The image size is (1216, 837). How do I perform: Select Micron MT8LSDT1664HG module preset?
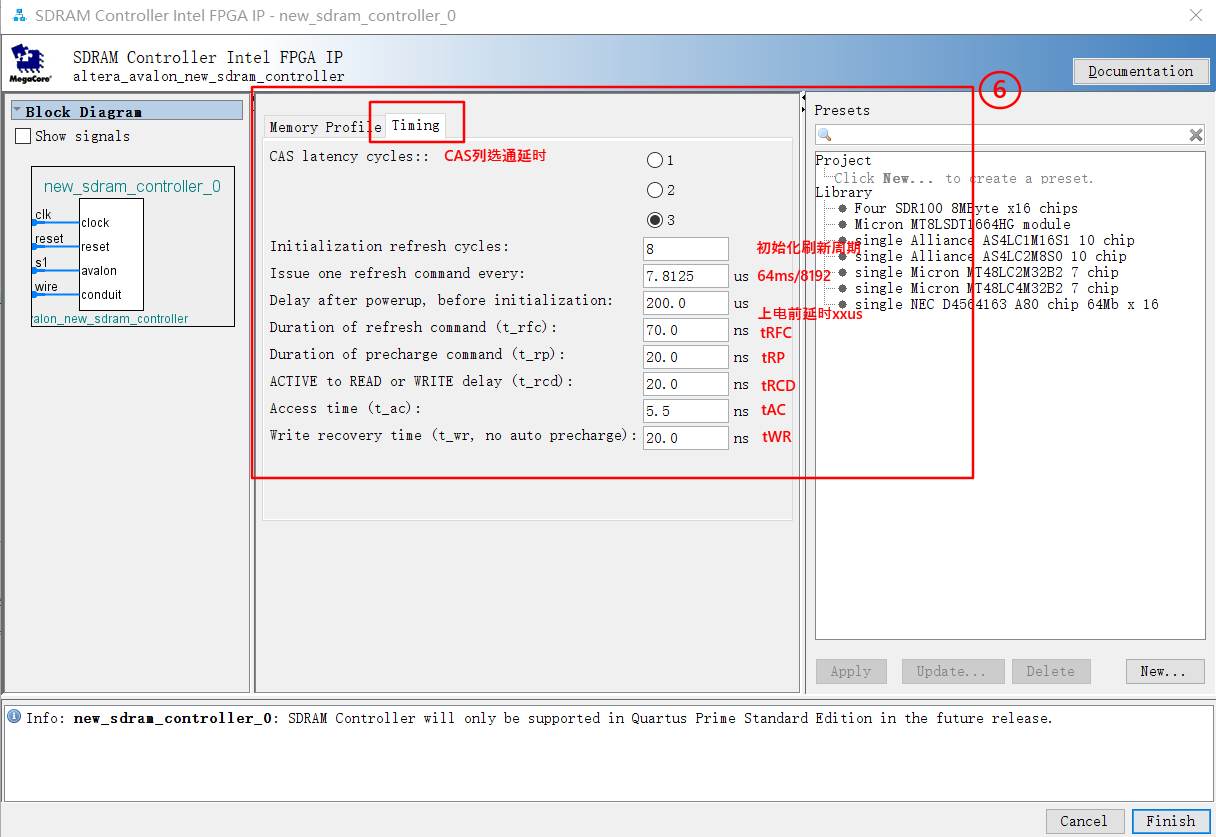[x=962, y=224]
